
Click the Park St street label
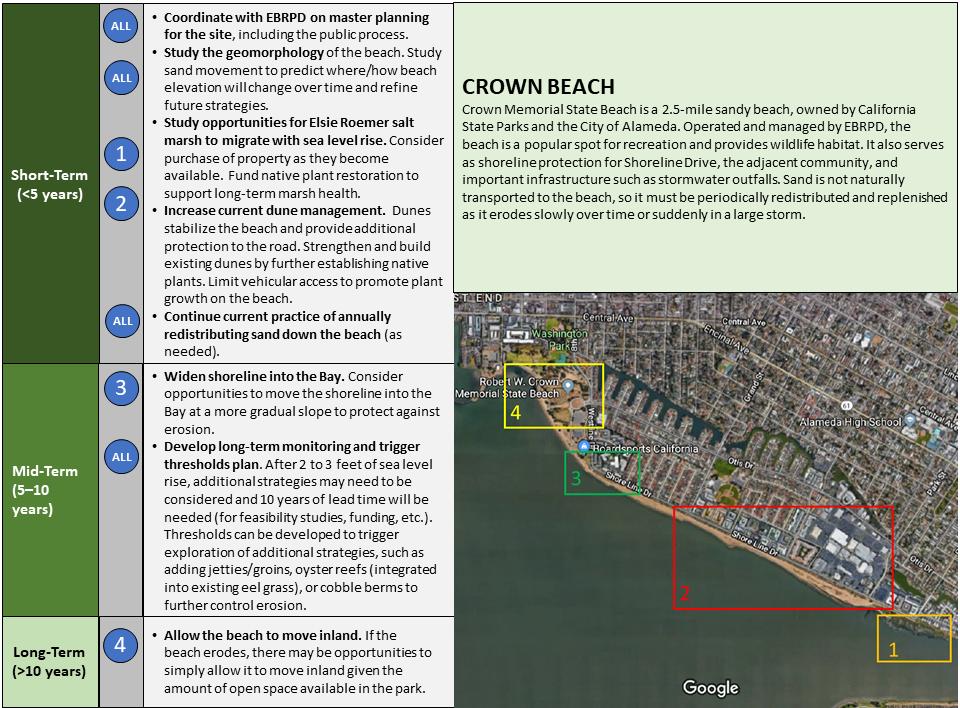pos(936,484)
